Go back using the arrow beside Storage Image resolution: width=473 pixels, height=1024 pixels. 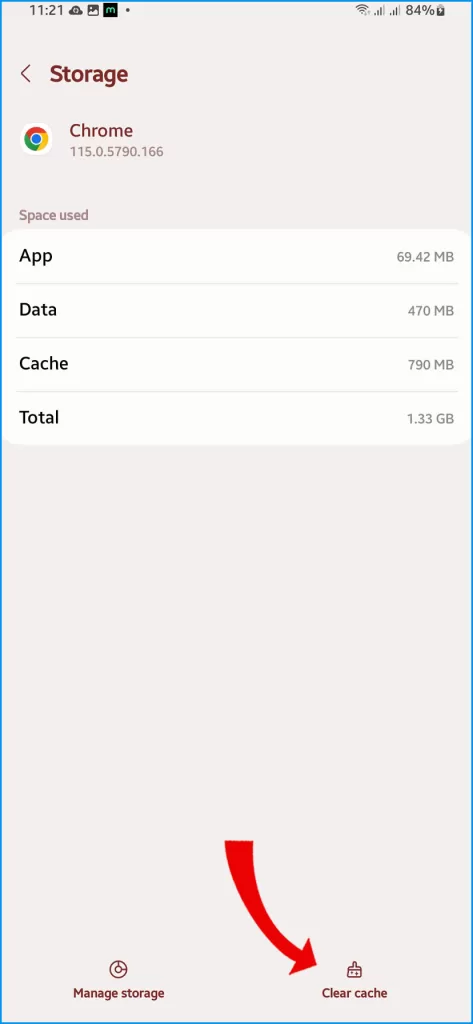click(x=25, y=74)
